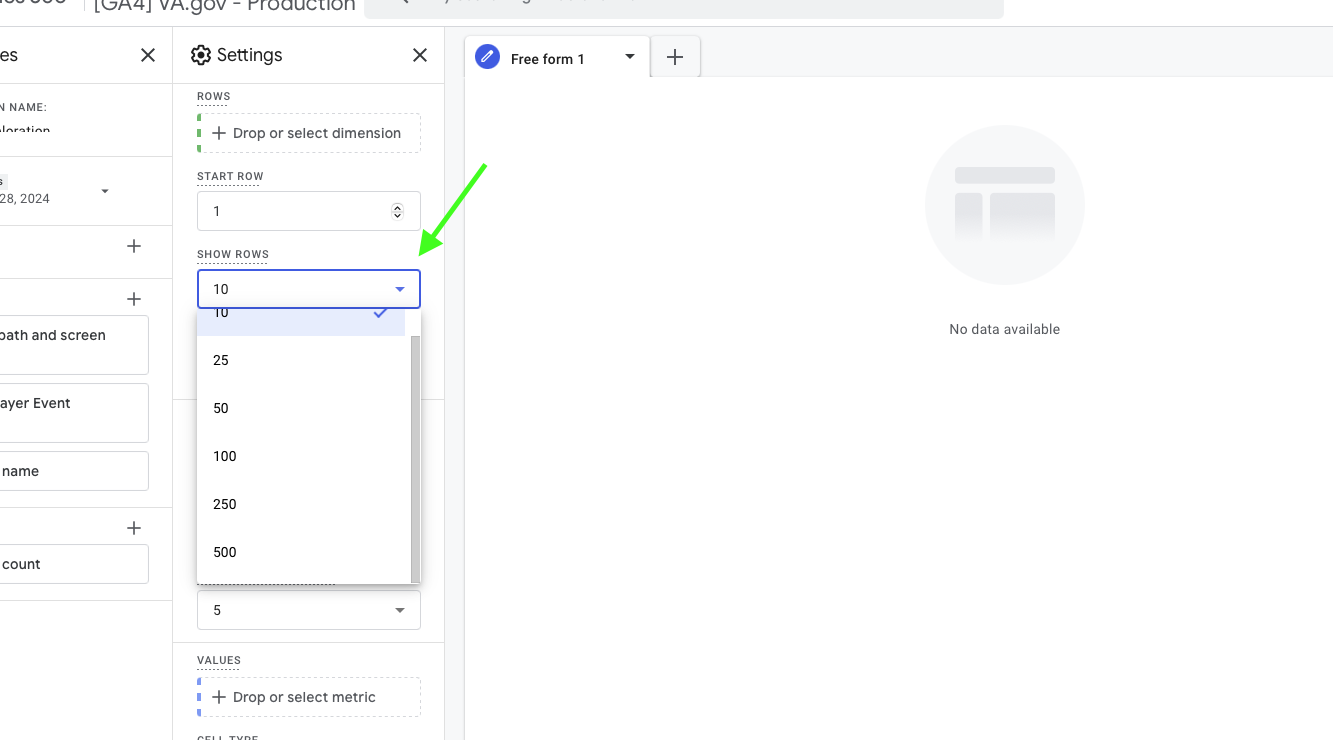1333x740 pixels.
Task: Select 25 rows option
Action: (x=221, y=360)
